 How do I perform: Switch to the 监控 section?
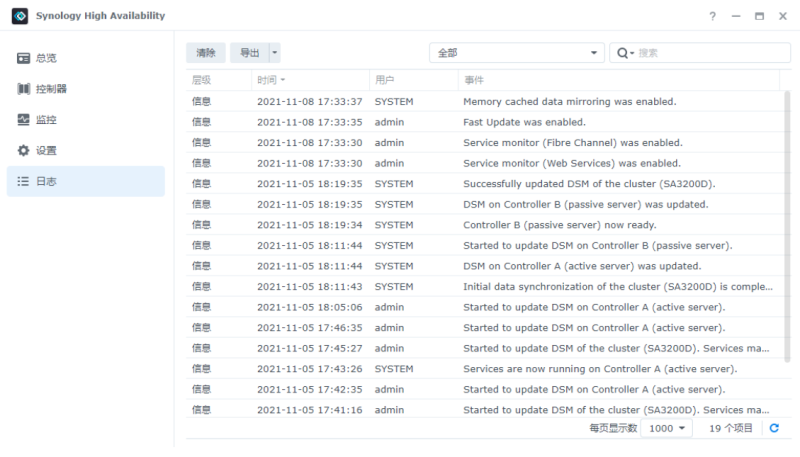[86, 120]
